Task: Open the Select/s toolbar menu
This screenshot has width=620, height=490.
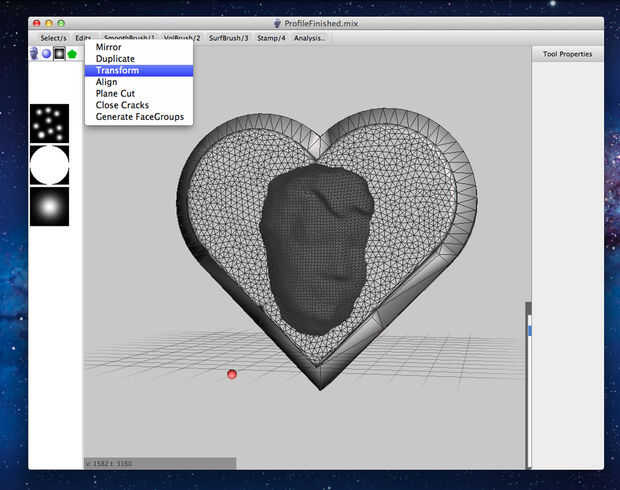Action: (x=54, y=38)
